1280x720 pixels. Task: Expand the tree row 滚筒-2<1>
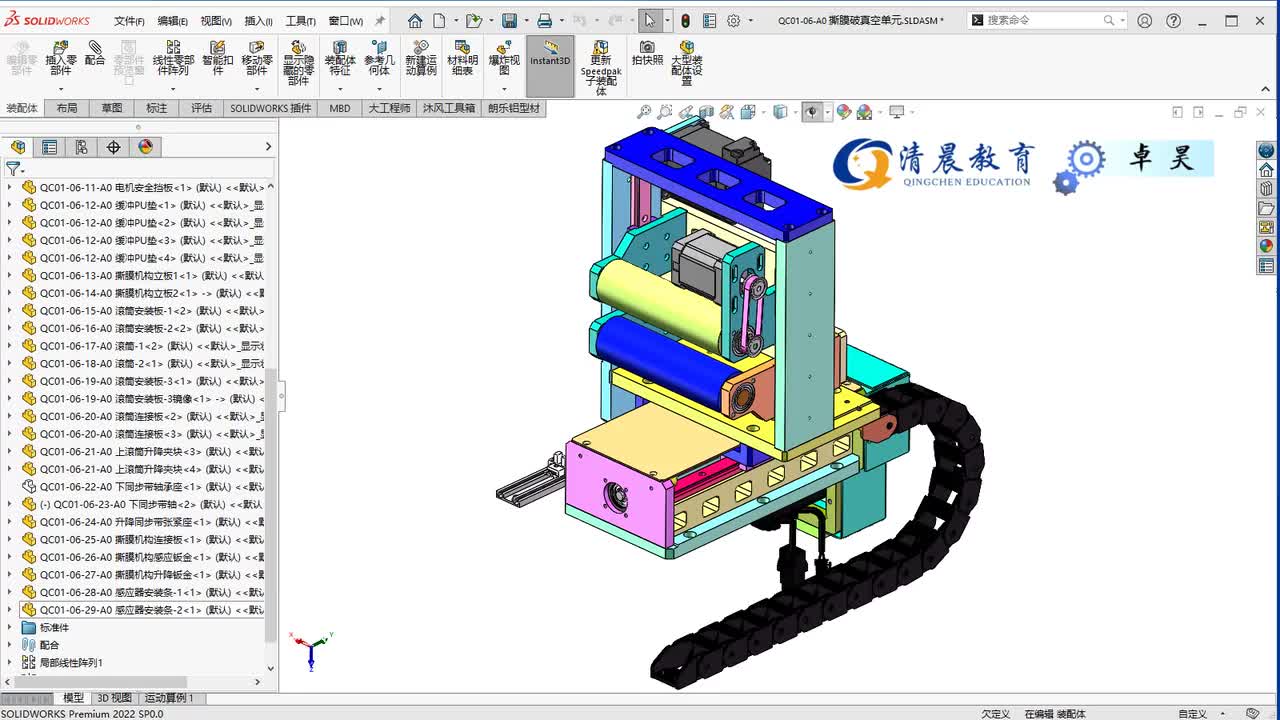pos(9,363)
